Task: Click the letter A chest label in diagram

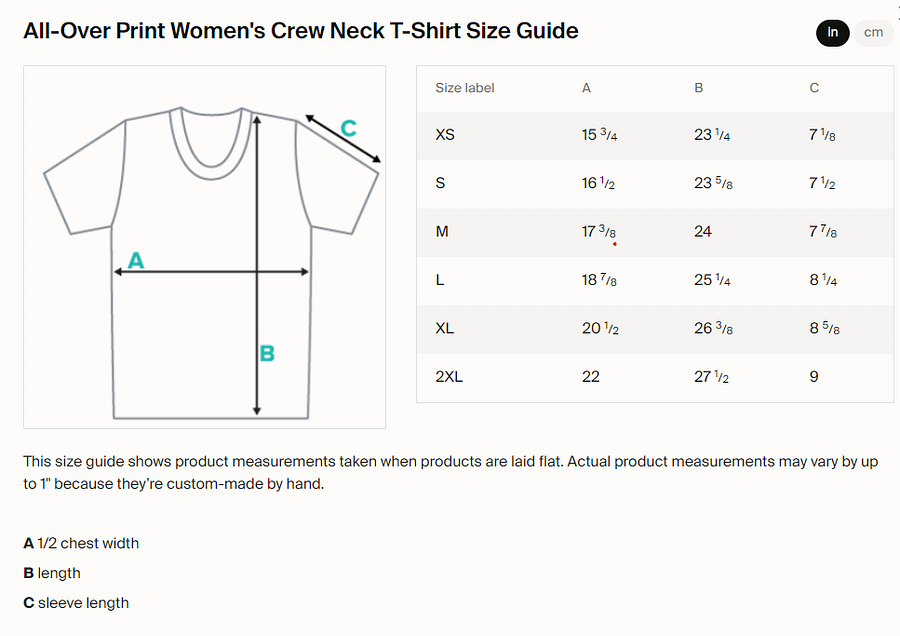Action: point(136,260)
